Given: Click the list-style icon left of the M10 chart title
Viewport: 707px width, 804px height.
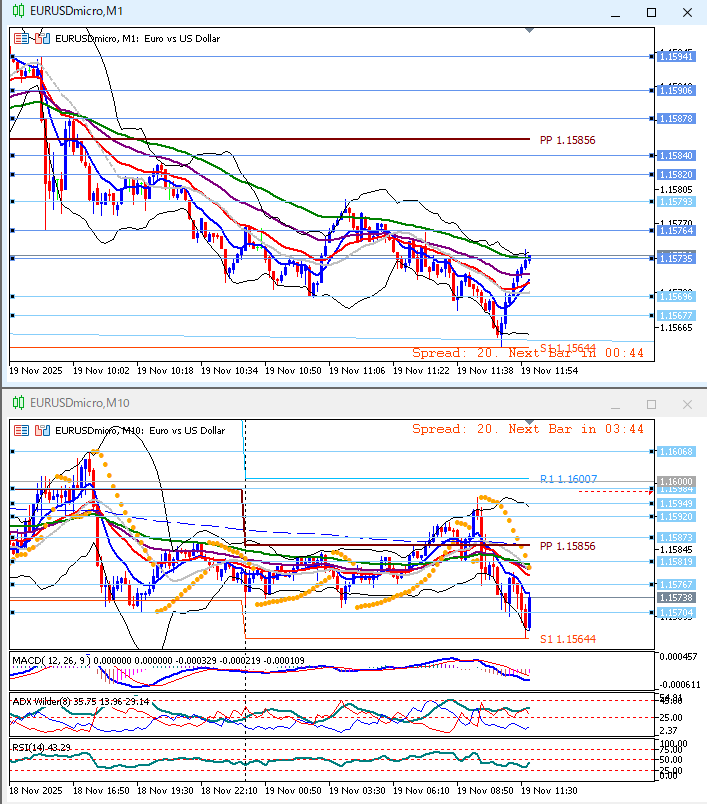Looking at the screenshot, I should coord(21,429).
